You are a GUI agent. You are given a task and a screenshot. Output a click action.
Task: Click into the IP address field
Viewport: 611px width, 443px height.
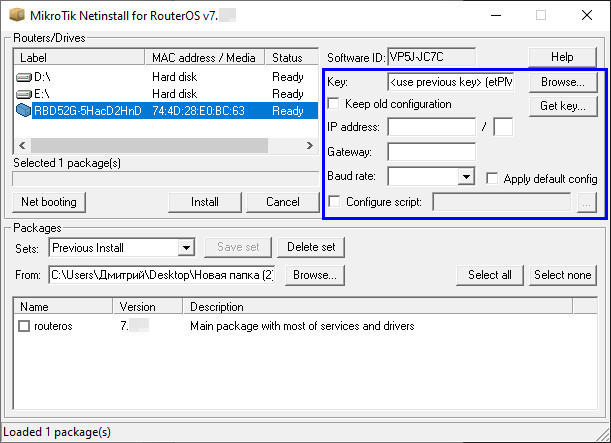(x=431, y=127)
